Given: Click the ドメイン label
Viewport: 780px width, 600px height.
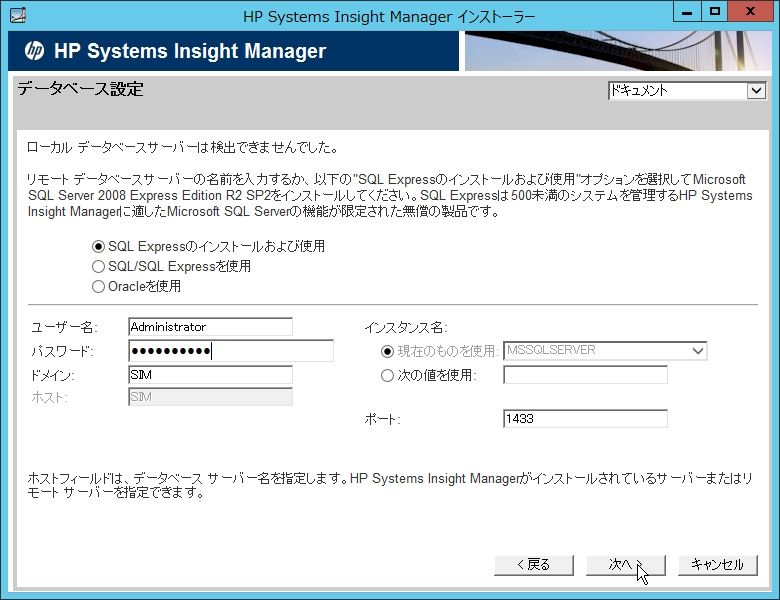Looking at the screenshot, I should click(x=53, y=376).
